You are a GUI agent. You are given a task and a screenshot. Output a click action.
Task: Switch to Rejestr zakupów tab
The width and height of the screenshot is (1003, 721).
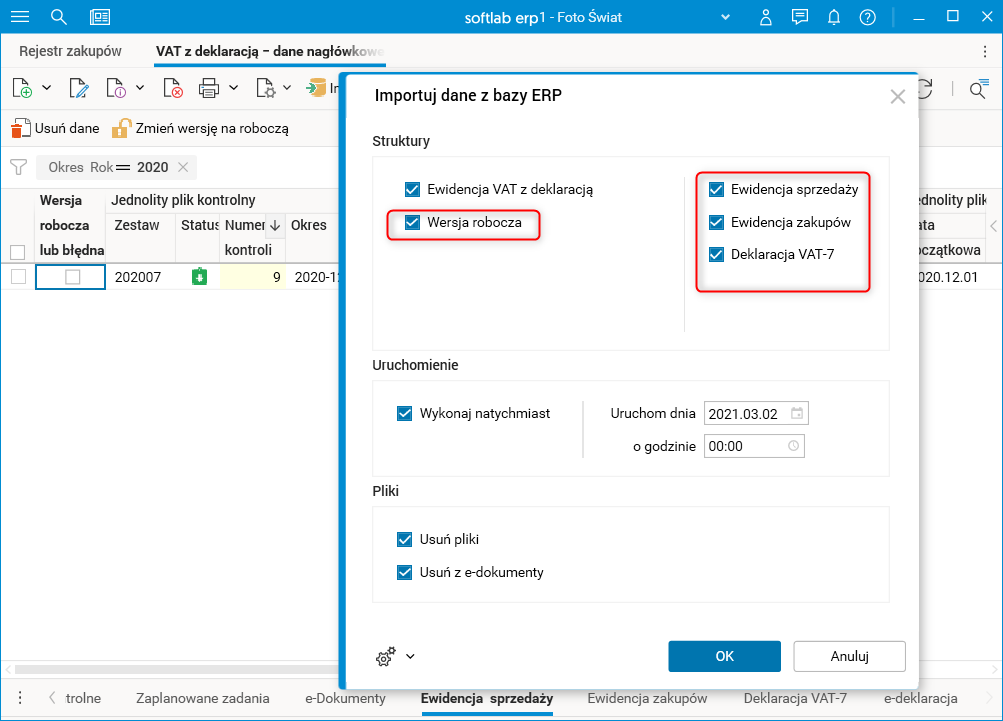pyautogui.click(x=70, y=51)
